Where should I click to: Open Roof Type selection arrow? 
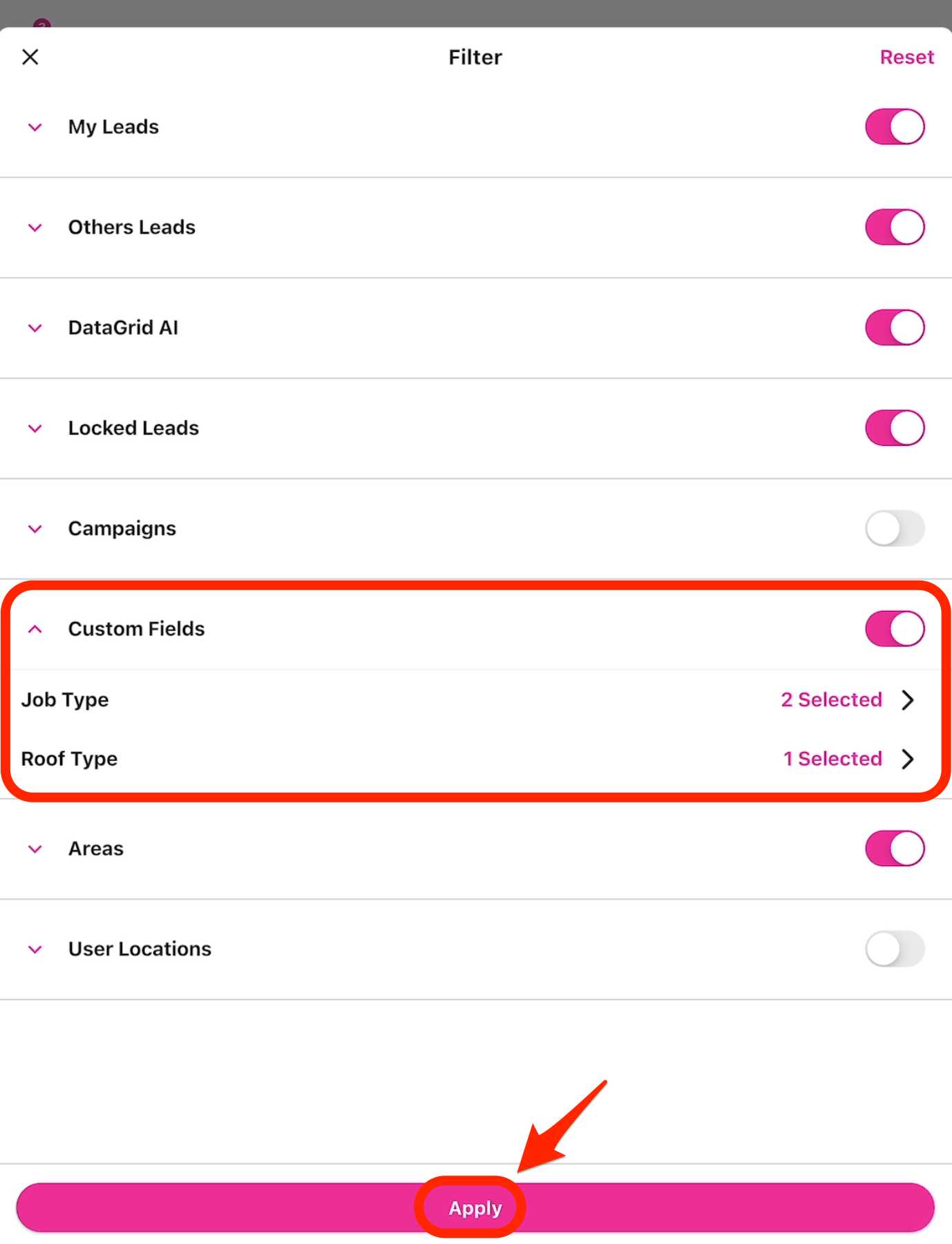[x=908, y=759]
